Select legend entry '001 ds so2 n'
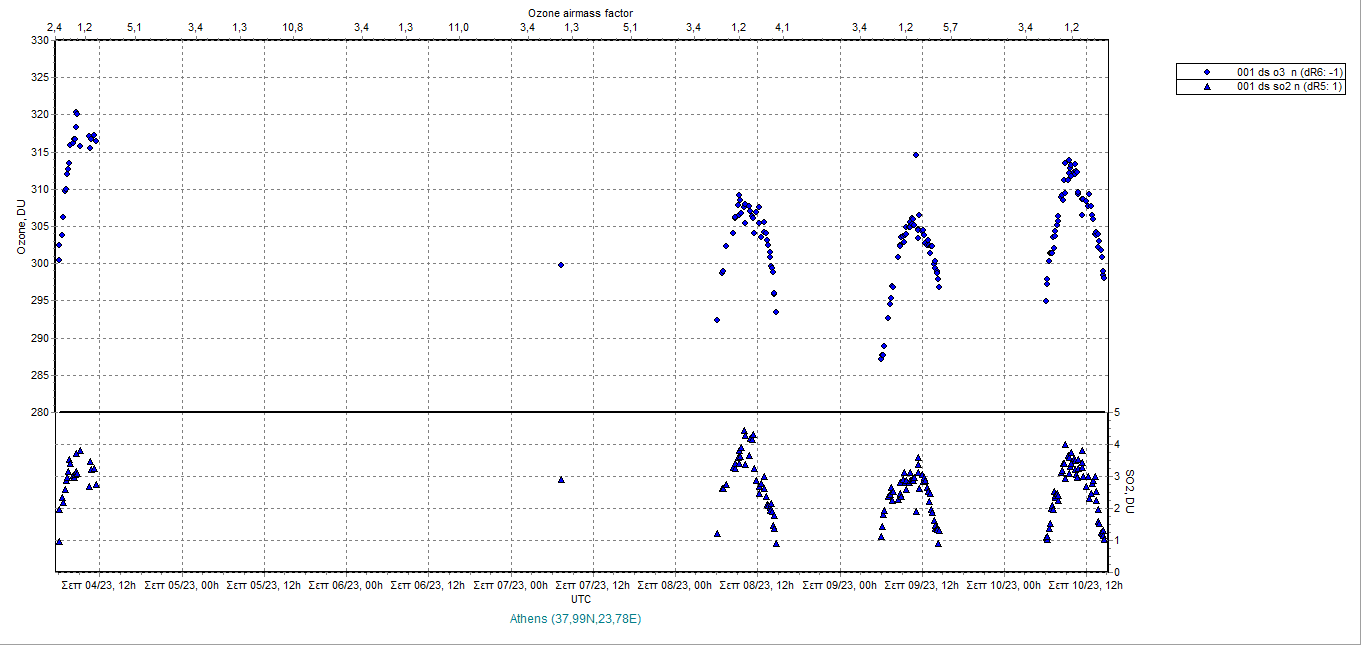Screen dimensions: 1361x645 click(1290, 87)
